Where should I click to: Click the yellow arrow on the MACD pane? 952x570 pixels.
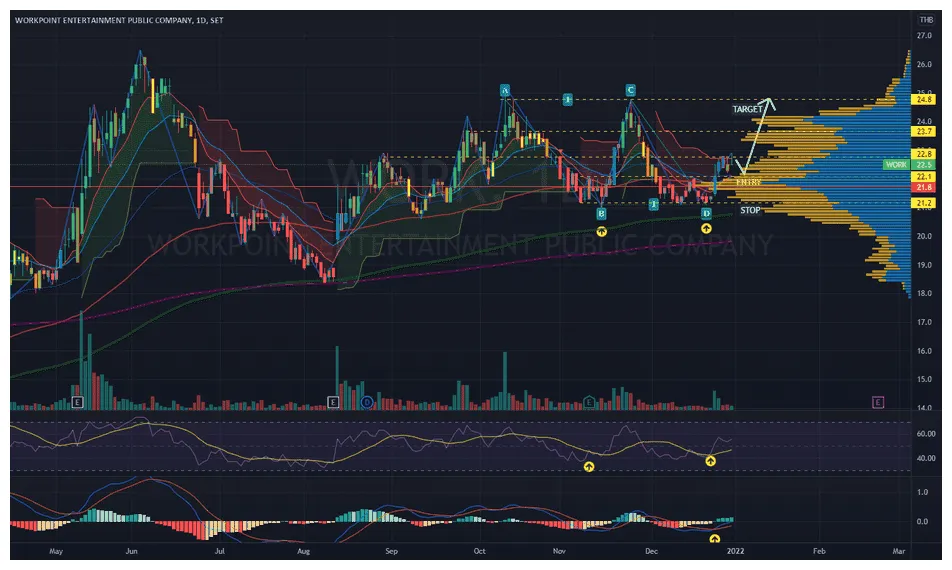click(715, 538)
